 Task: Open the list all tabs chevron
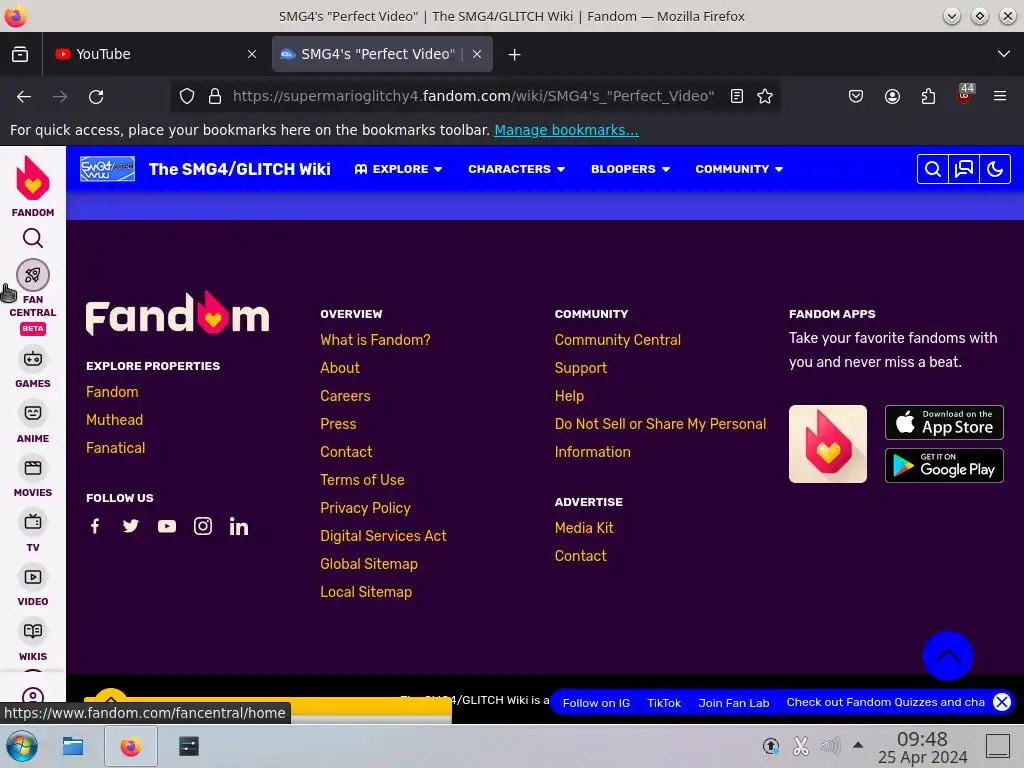tap(1004, 54)
